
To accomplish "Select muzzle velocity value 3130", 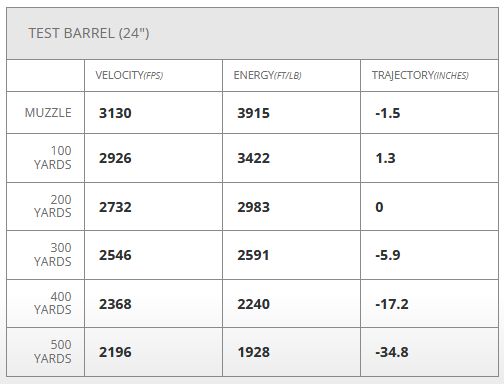I will coord(115,113).
